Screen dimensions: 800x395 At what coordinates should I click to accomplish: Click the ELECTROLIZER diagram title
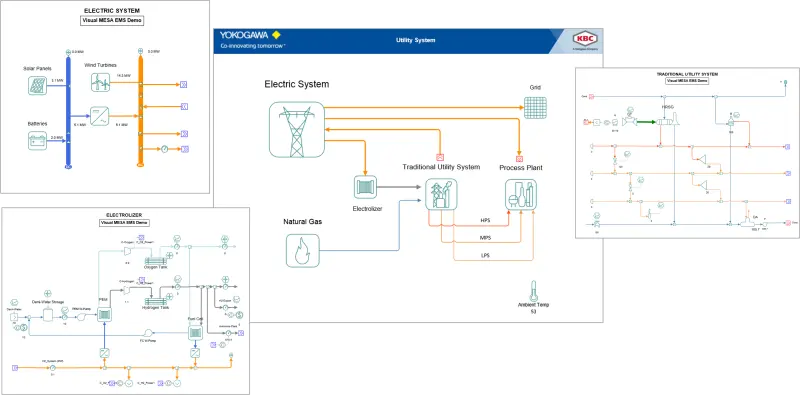pos(124,215)
